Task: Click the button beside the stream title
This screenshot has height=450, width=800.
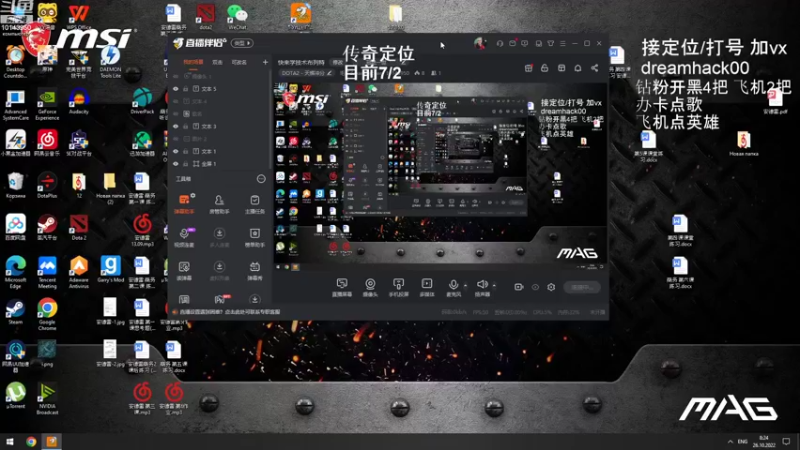Action: click(338, 62)
